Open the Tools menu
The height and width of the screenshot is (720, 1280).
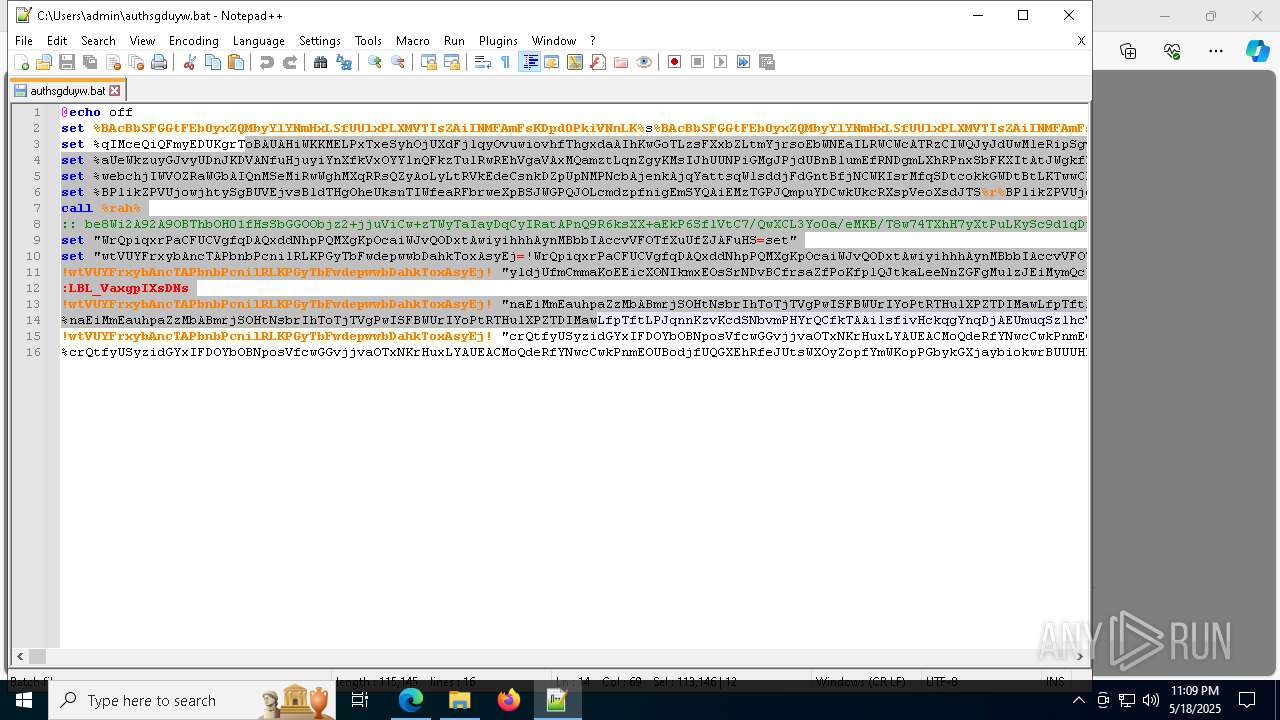368,41
